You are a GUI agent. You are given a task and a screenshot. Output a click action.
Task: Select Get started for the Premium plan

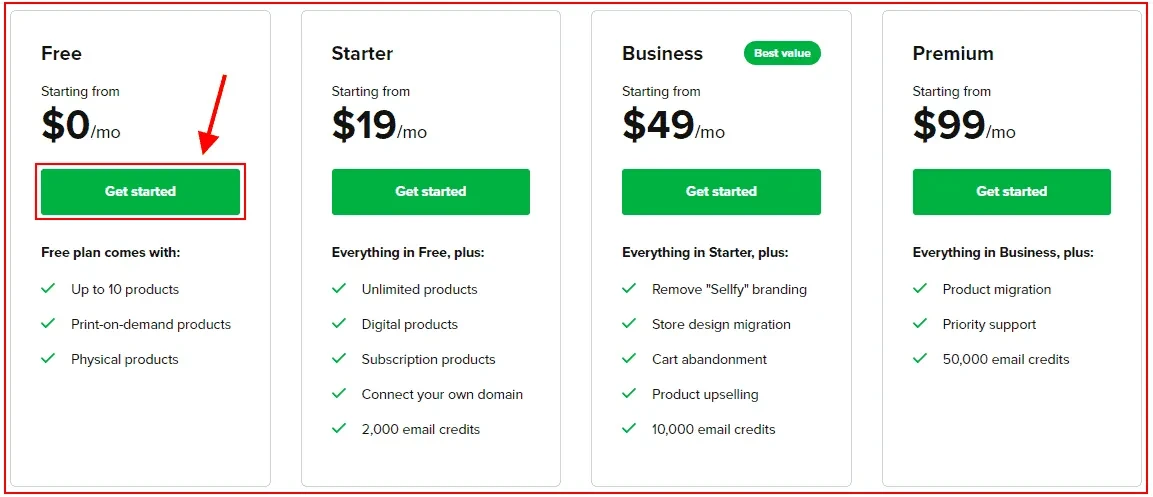(x=1012, y=192)
